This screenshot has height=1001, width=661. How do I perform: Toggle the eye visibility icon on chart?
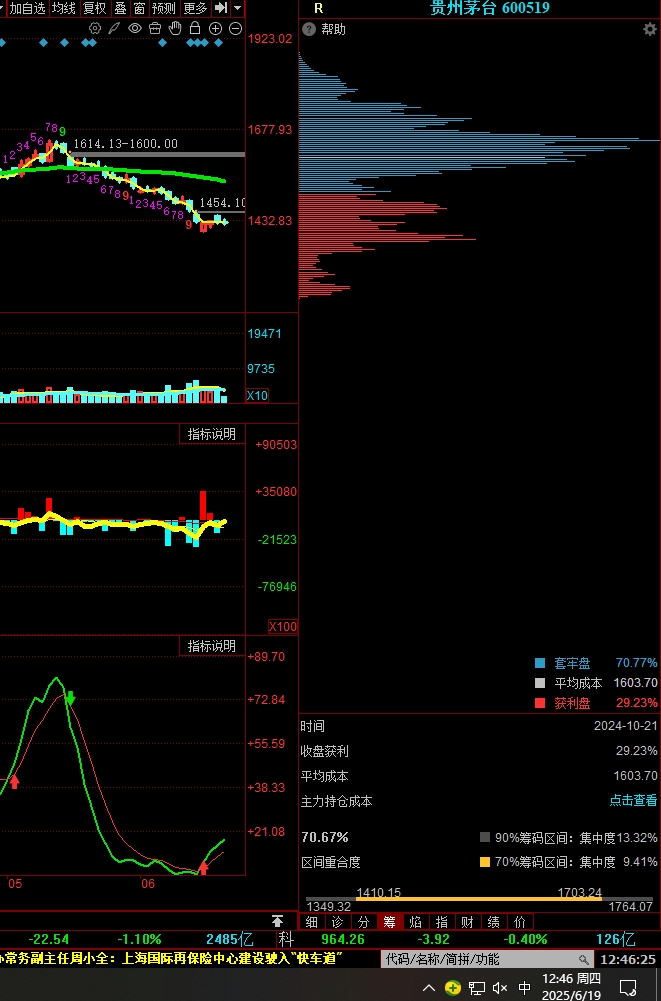tap(134, 28)
